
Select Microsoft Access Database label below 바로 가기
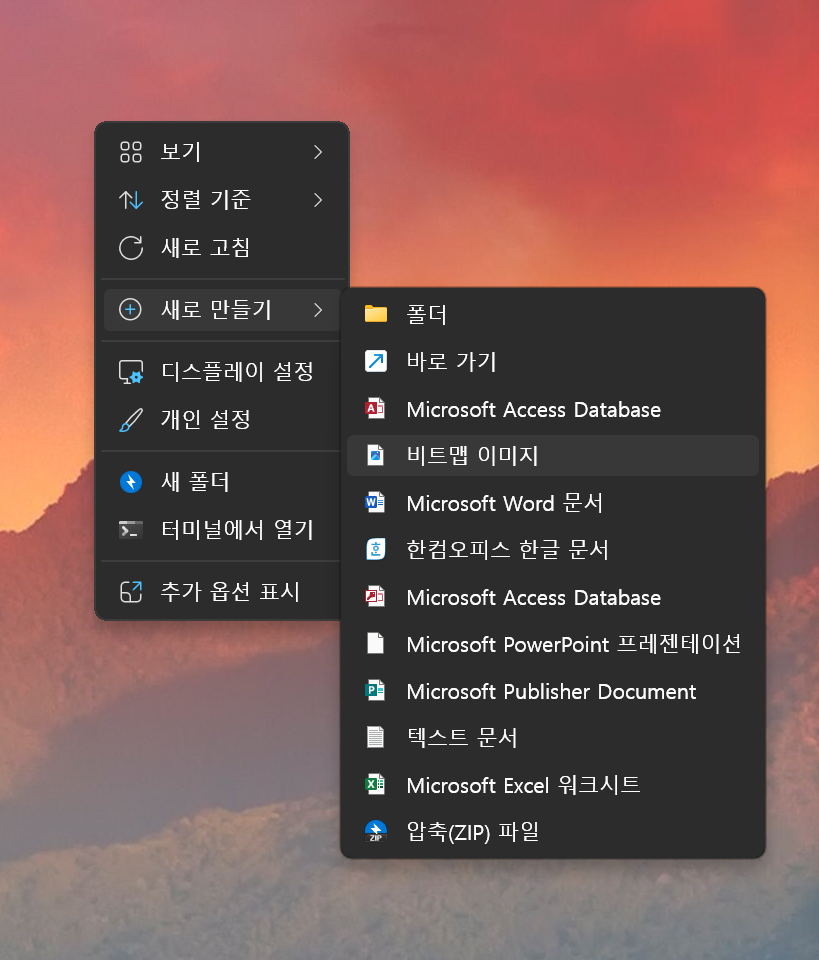pos(534,410)
